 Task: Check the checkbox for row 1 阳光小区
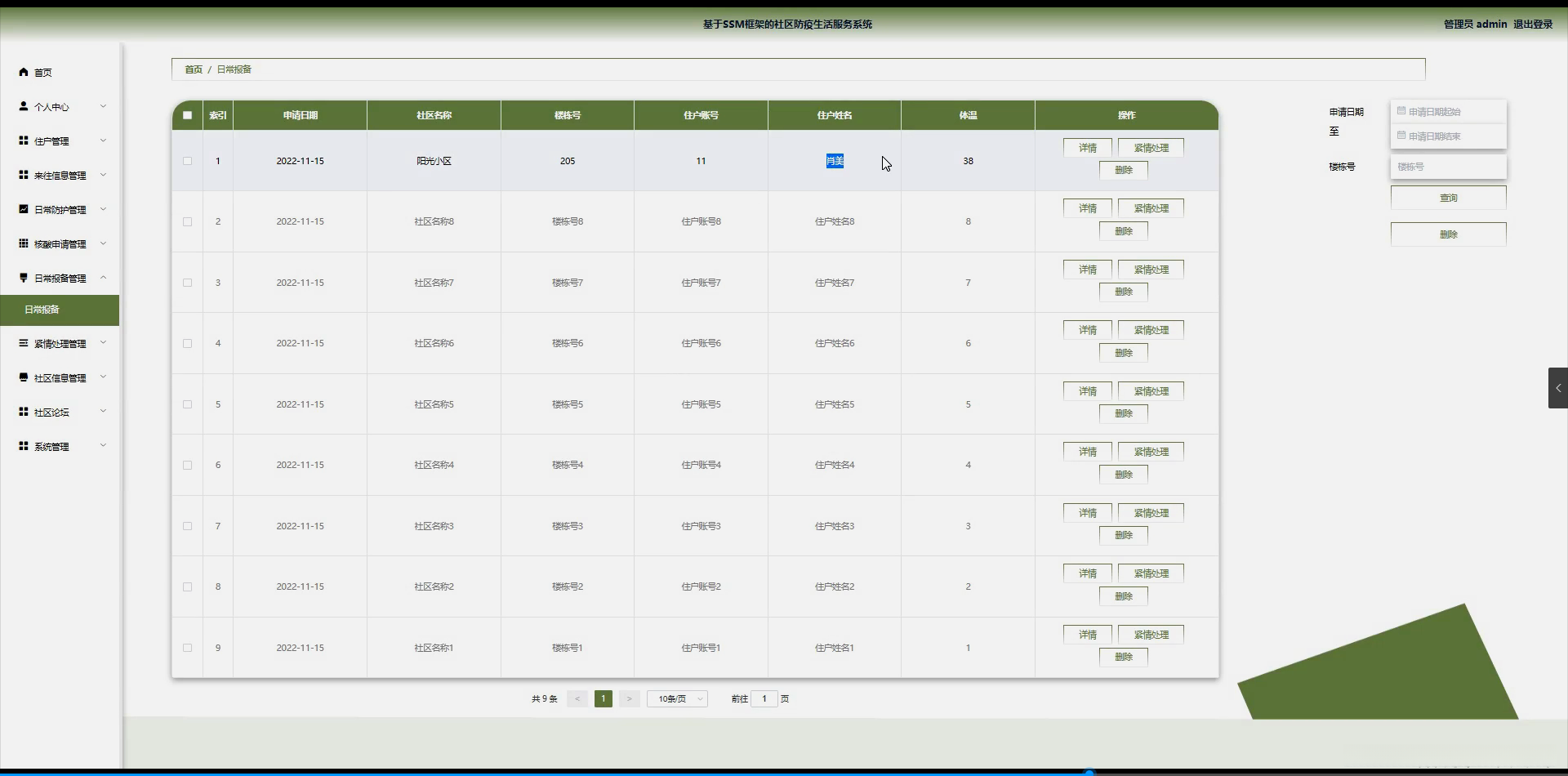point(187,161)
